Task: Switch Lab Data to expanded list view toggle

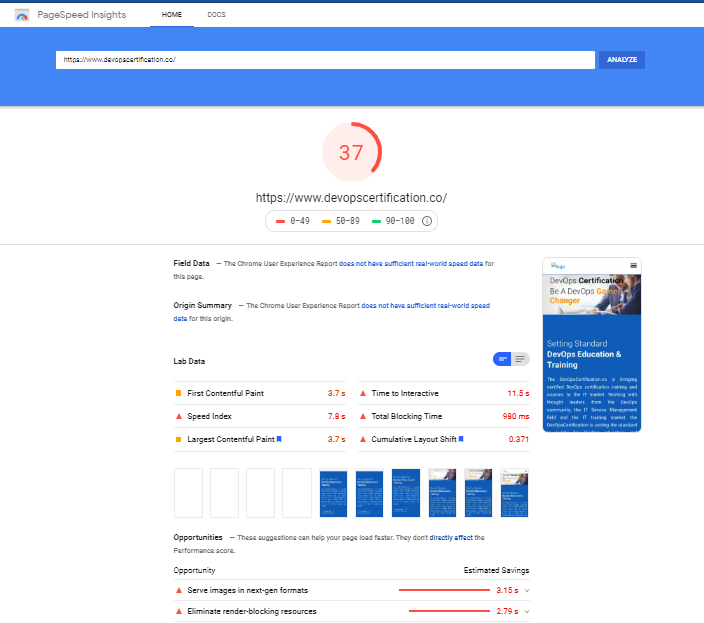Action: pyautogui.click(x=520, y=359)
